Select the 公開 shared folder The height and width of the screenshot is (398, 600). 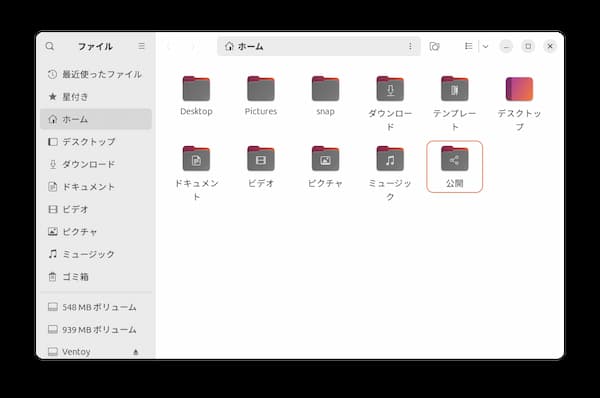coord(455,167)
